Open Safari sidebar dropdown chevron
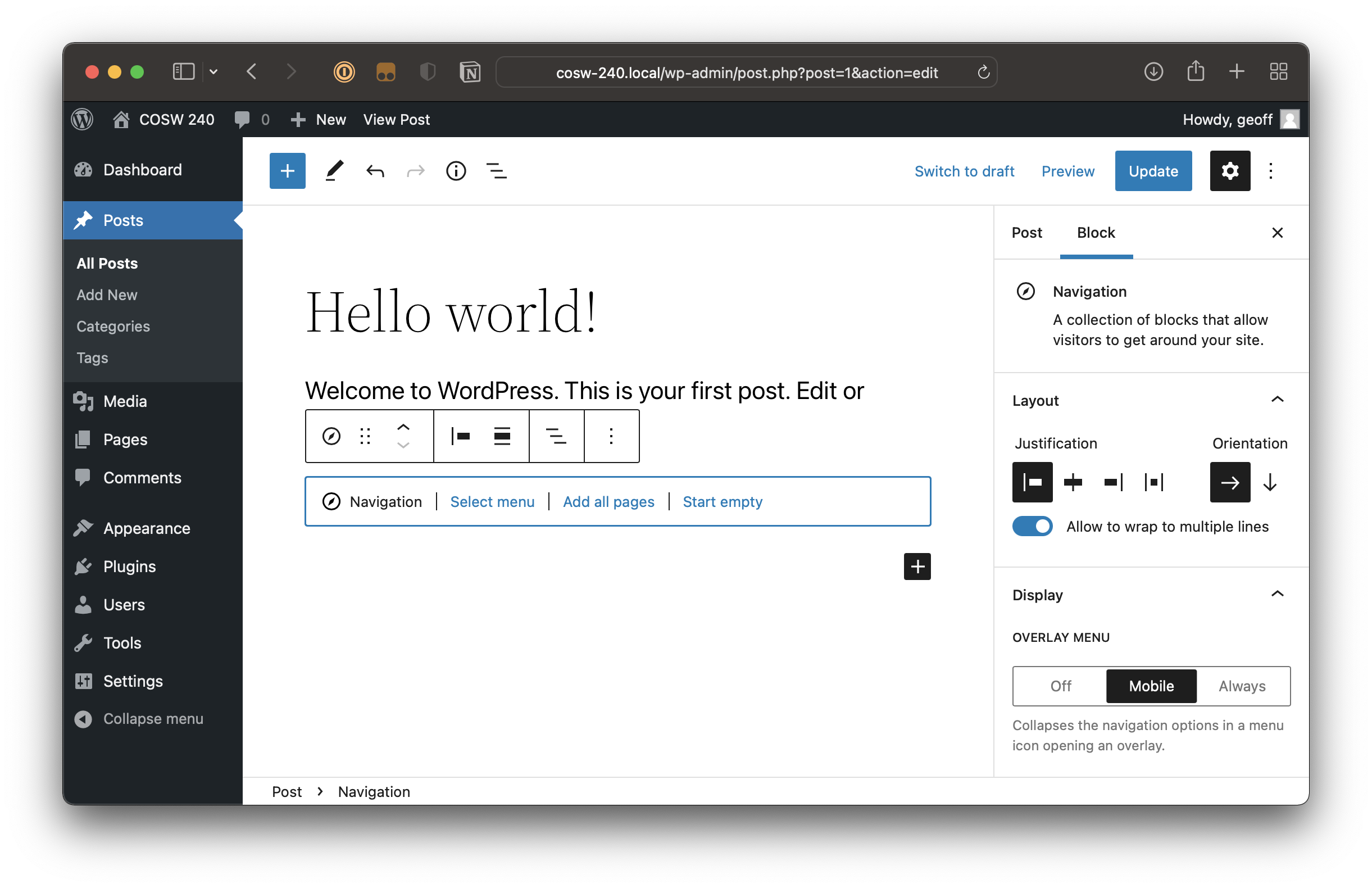The image size is (1372, 888). [x=213, y=72]
